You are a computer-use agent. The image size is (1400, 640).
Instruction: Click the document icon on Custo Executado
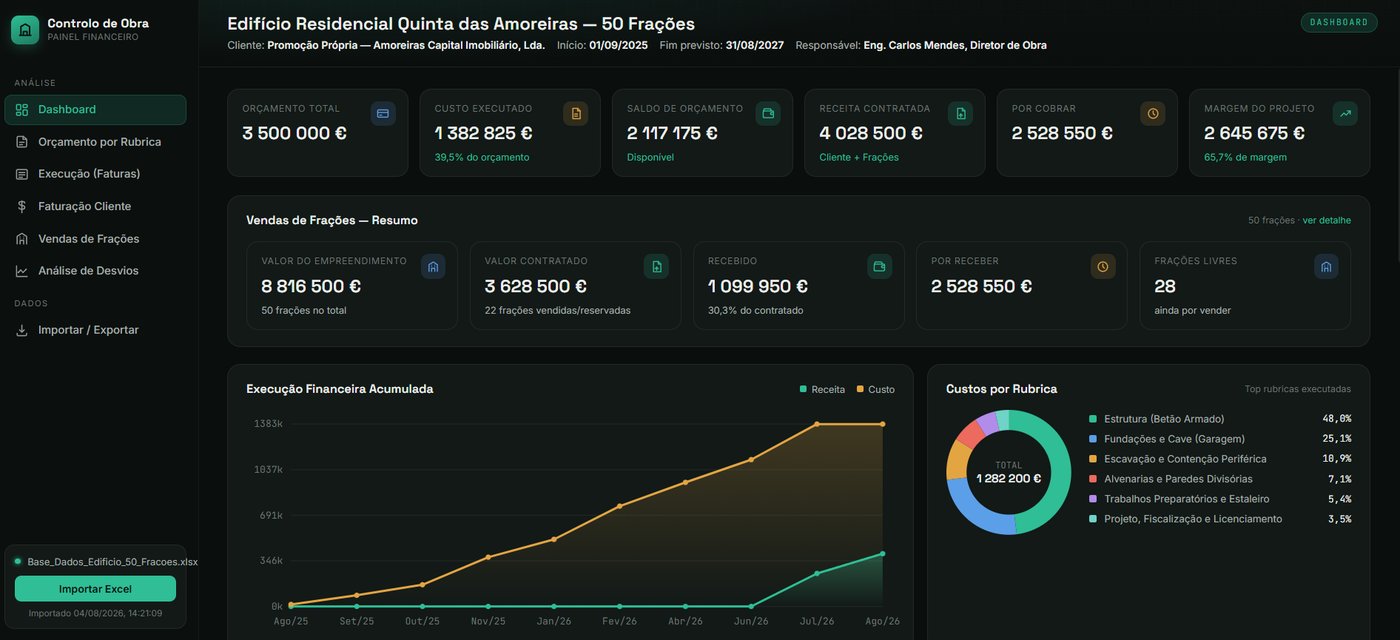pyautogui.click(x=575, y=114)
